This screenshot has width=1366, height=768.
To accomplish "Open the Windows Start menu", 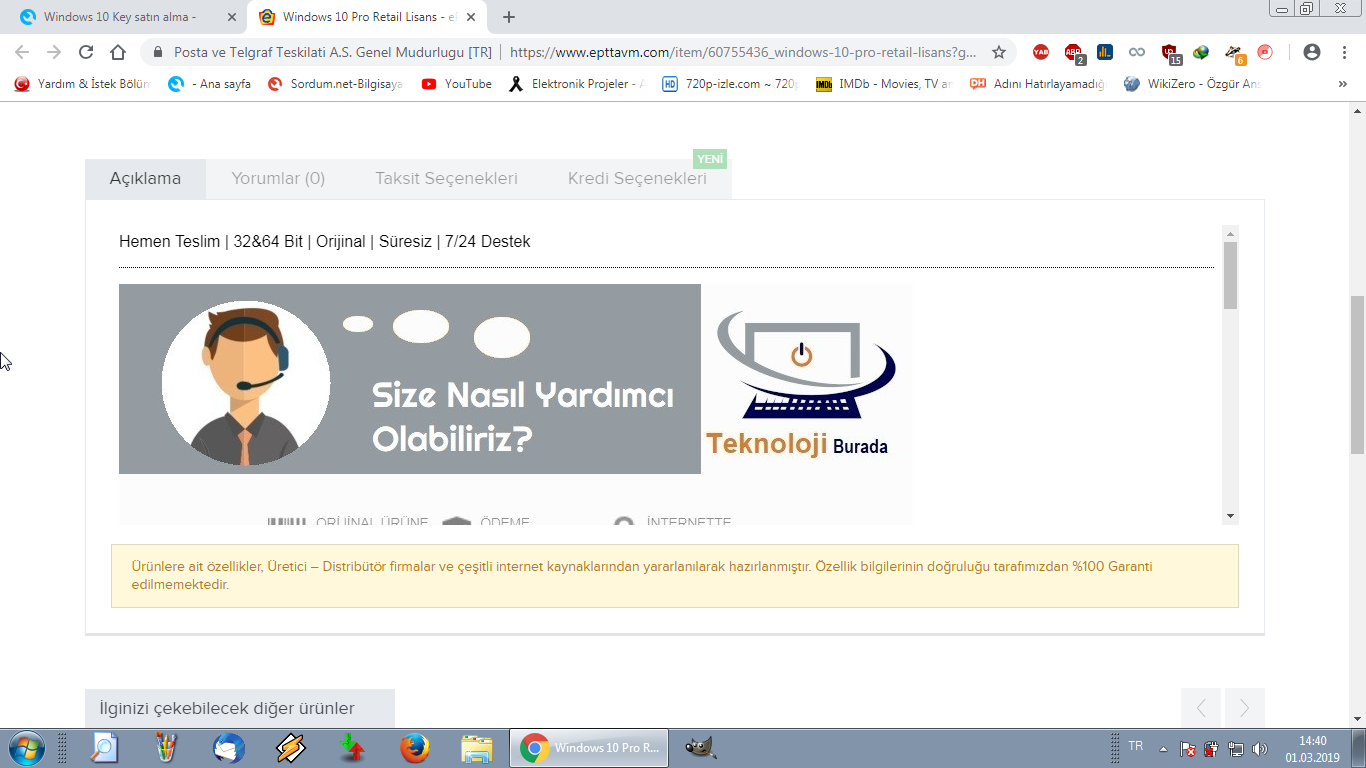I will 25,748.
